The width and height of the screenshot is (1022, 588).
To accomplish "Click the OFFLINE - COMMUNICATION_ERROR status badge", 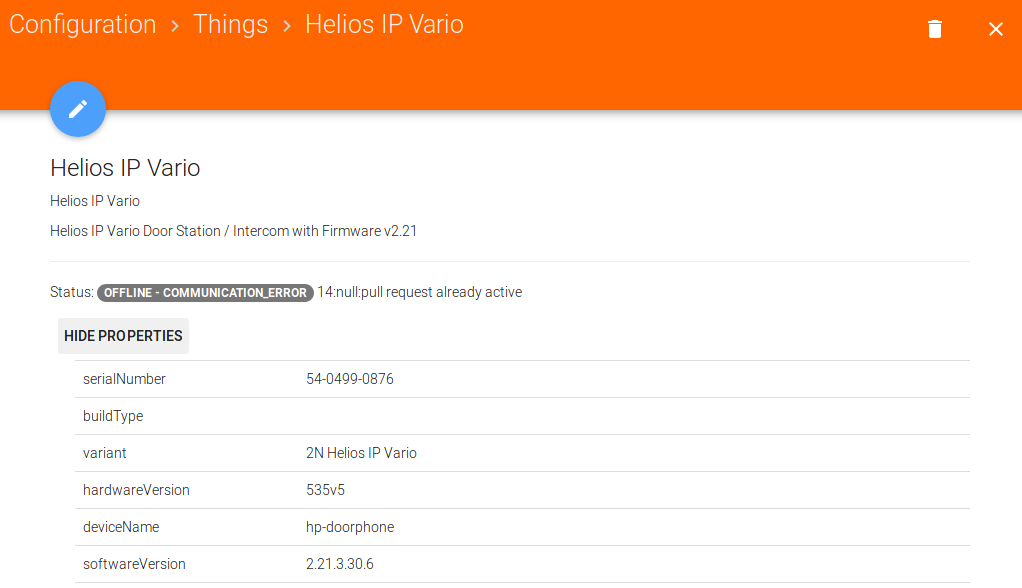I will point(206,293).
